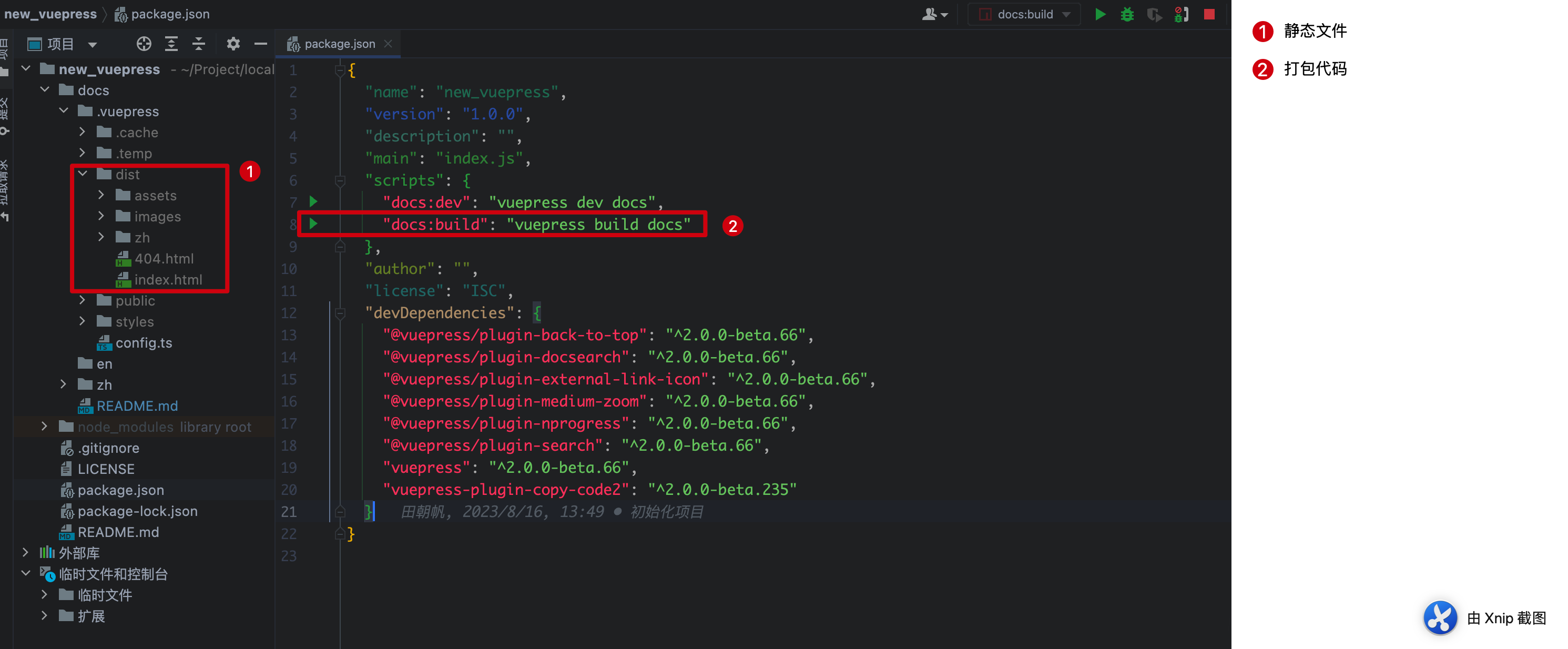Open the LICENSE file
Screen dimensions: 1568x649
point(97,470)
